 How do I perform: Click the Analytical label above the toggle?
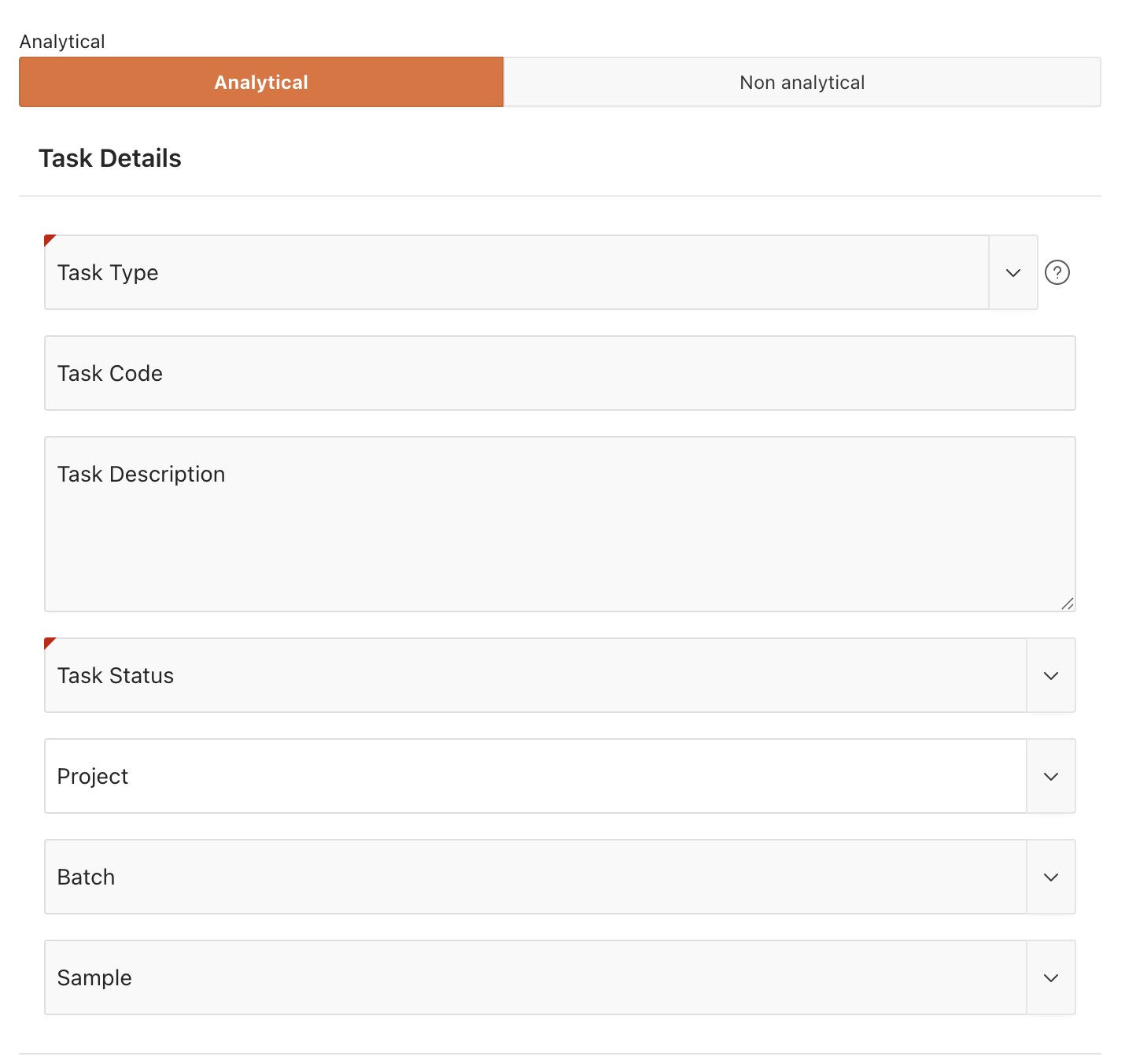point(62,42)
